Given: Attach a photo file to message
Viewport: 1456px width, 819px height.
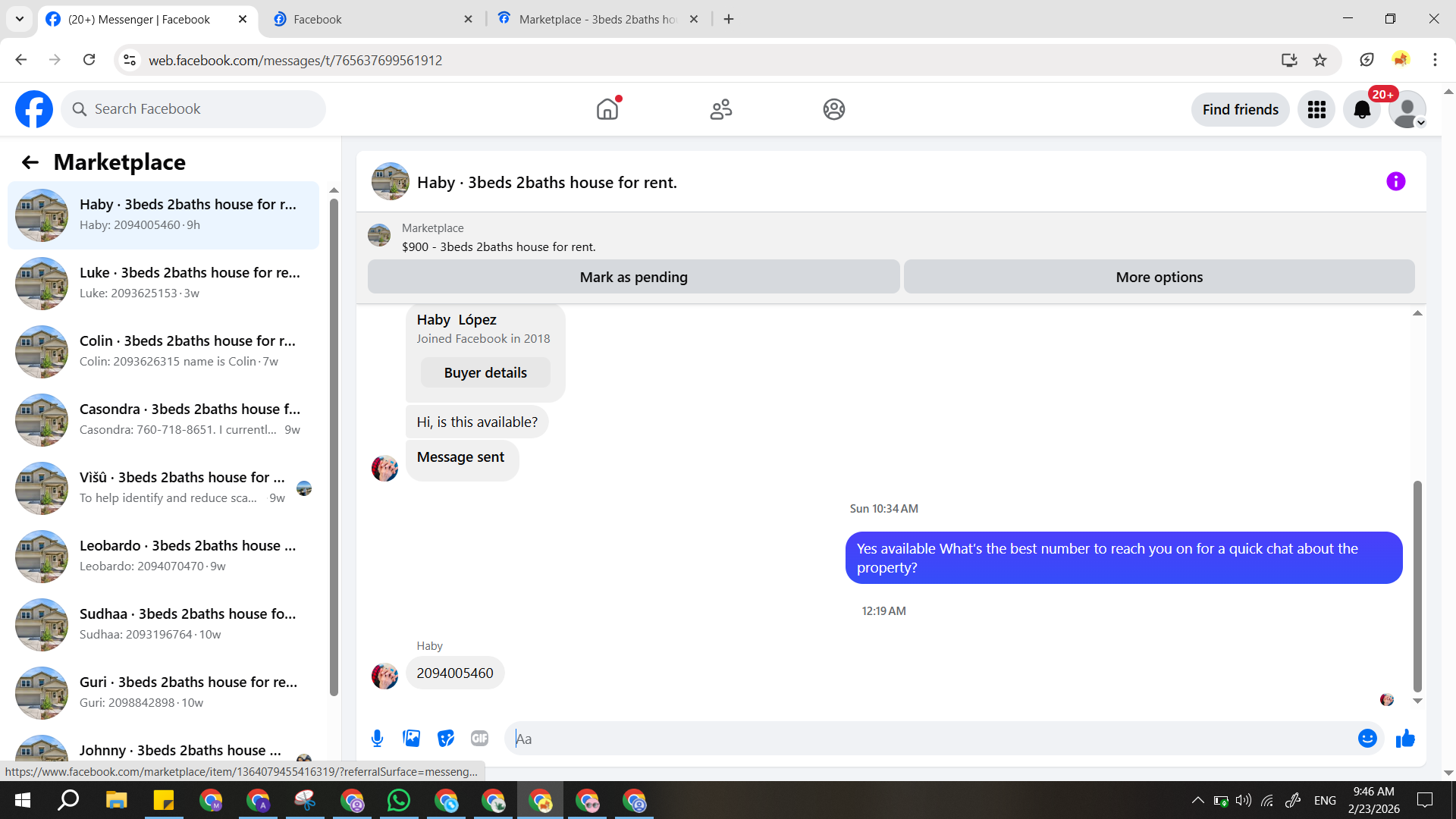Looking at the screenshot, I should point(412,739).
